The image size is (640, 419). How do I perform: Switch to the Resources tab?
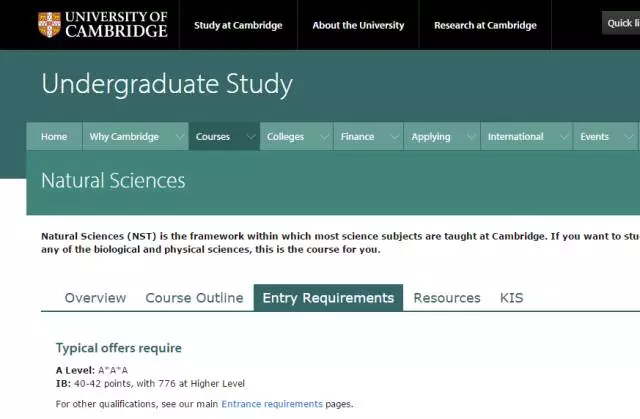[447, 298]
